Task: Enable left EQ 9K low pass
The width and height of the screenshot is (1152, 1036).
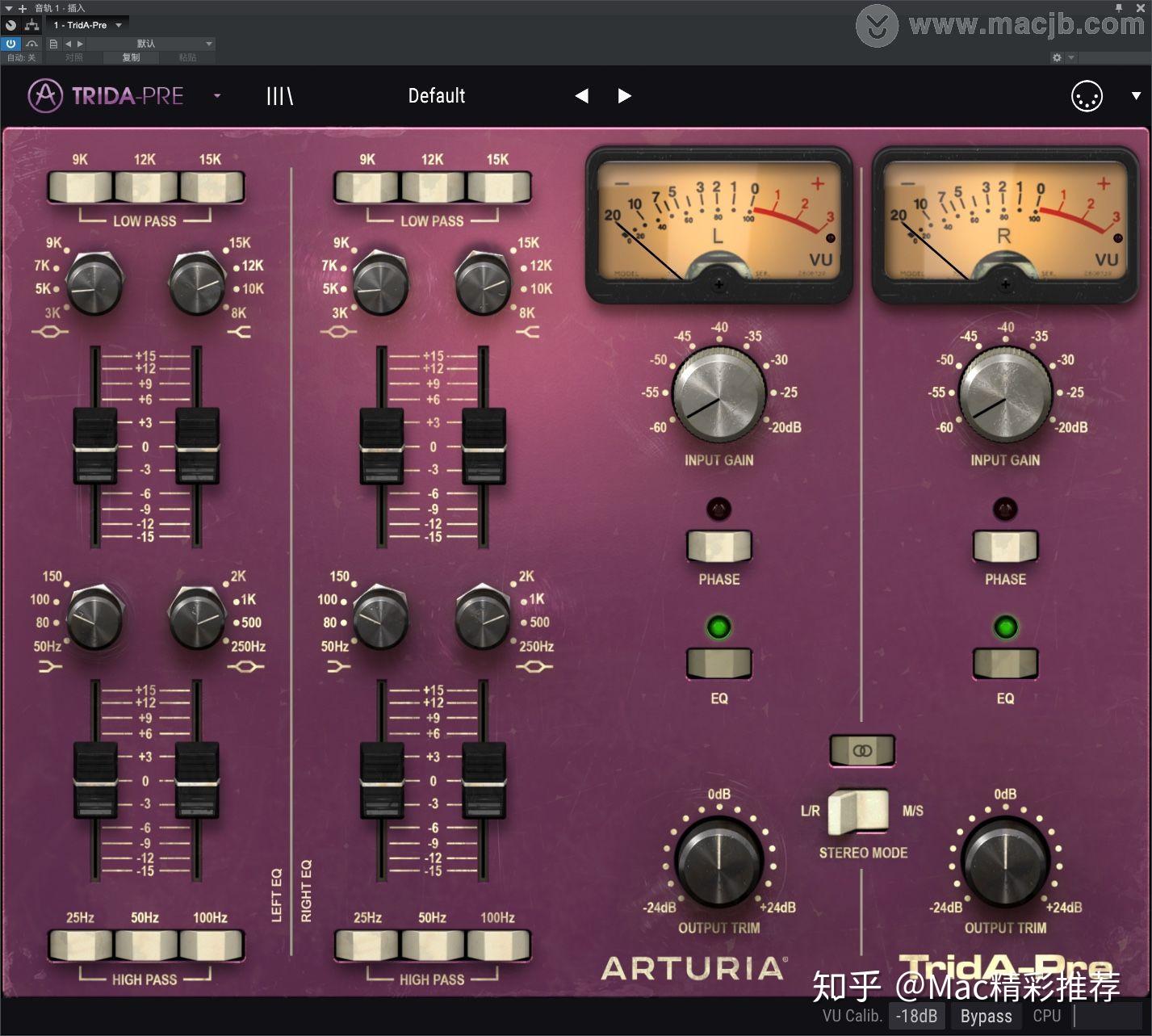Action: [80, 187]
